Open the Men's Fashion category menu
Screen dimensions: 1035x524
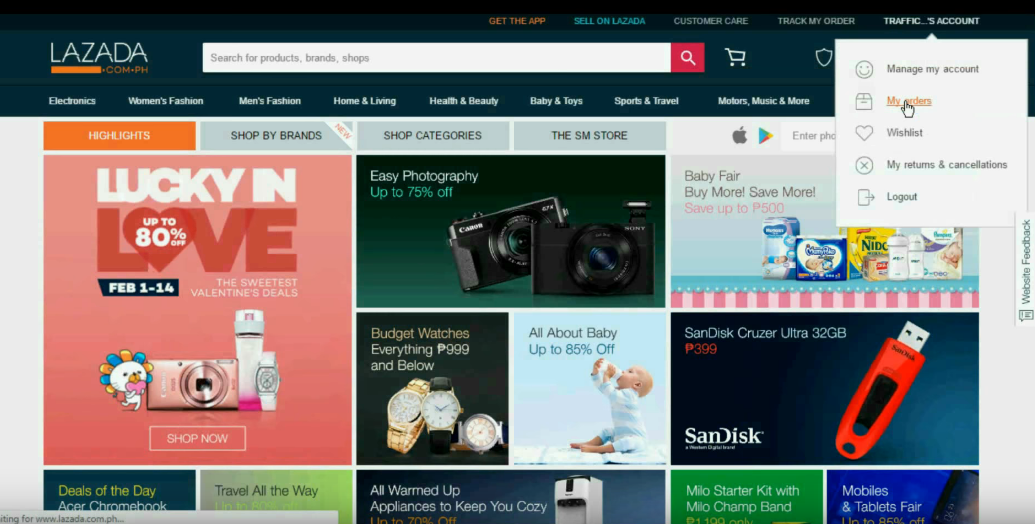pos(269,101)
